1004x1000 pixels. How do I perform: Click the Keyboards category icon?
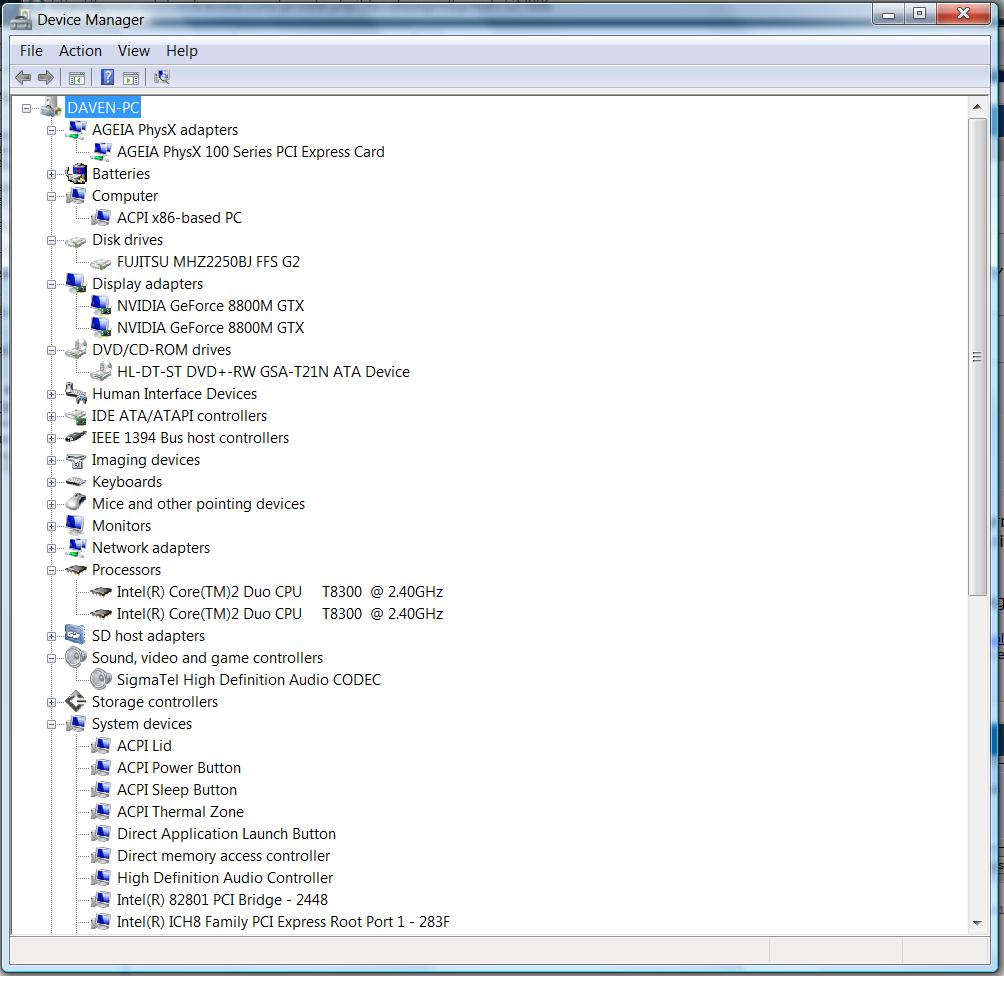(x=76, y=481)
